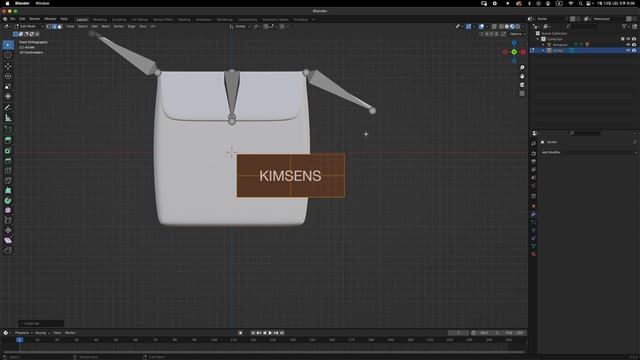Open the Playback dropdown in timeline
The height and width of the screenshot is (360, 640).
24,333
